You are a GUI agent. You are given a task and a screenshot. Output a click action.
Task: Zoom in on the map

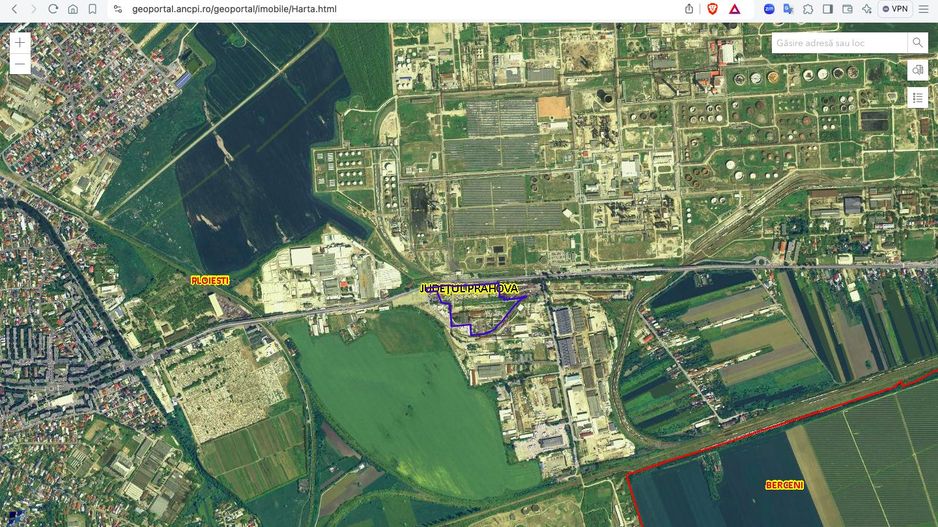pyautogui.click(x=20, y=42)
